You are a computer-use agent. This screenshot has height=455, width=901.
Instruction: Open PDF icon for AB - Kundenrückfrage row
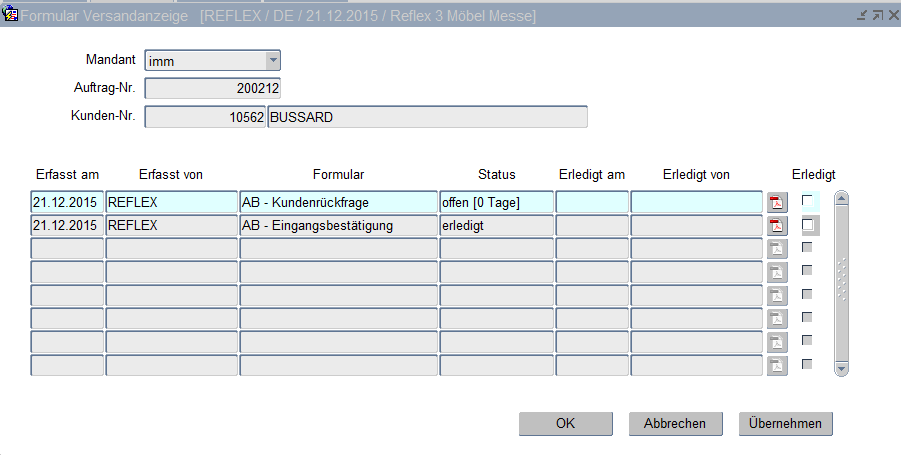tap(777, 202)
